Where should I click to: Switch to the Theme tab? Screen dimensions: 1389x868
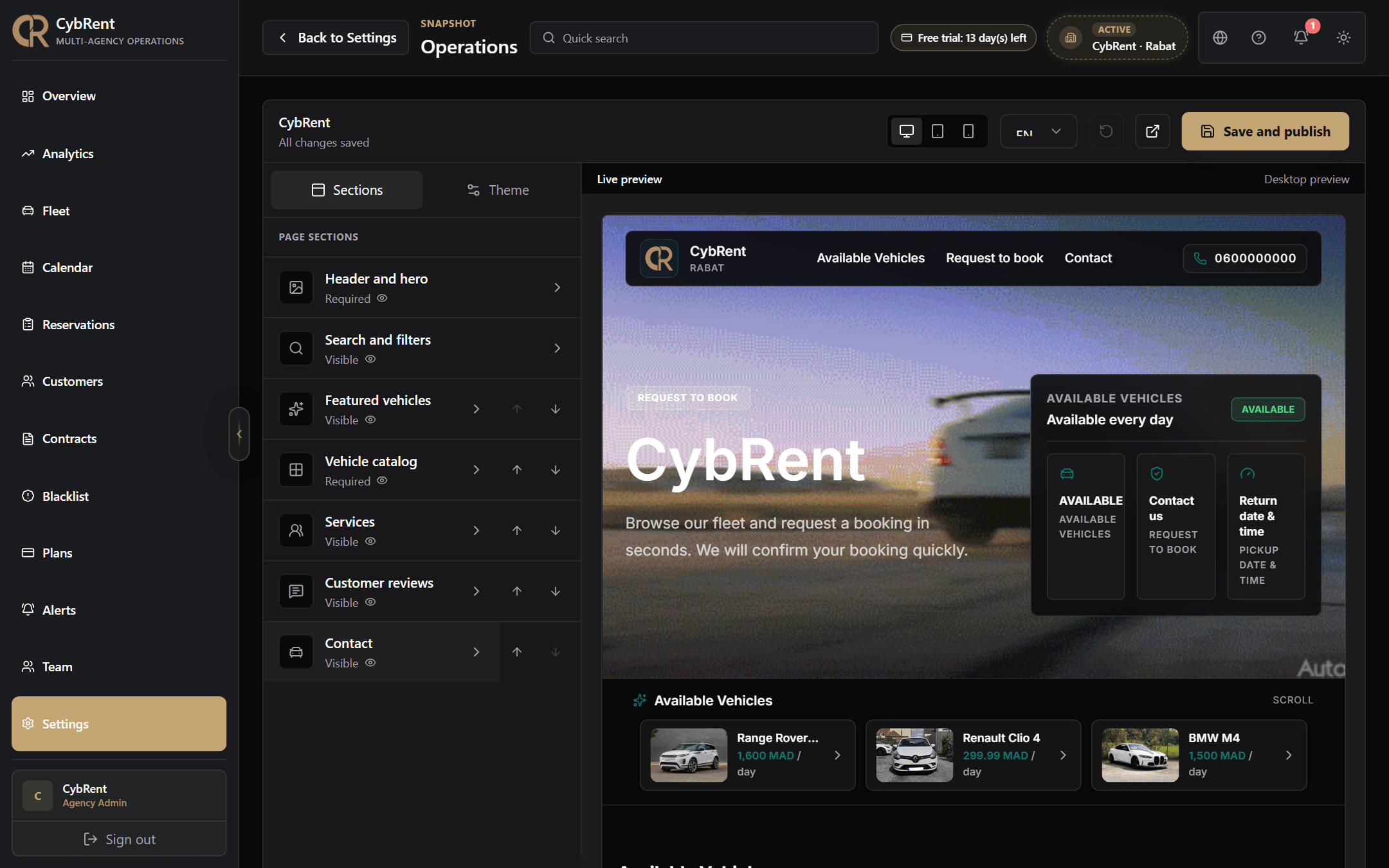click(x=498, y=190)
